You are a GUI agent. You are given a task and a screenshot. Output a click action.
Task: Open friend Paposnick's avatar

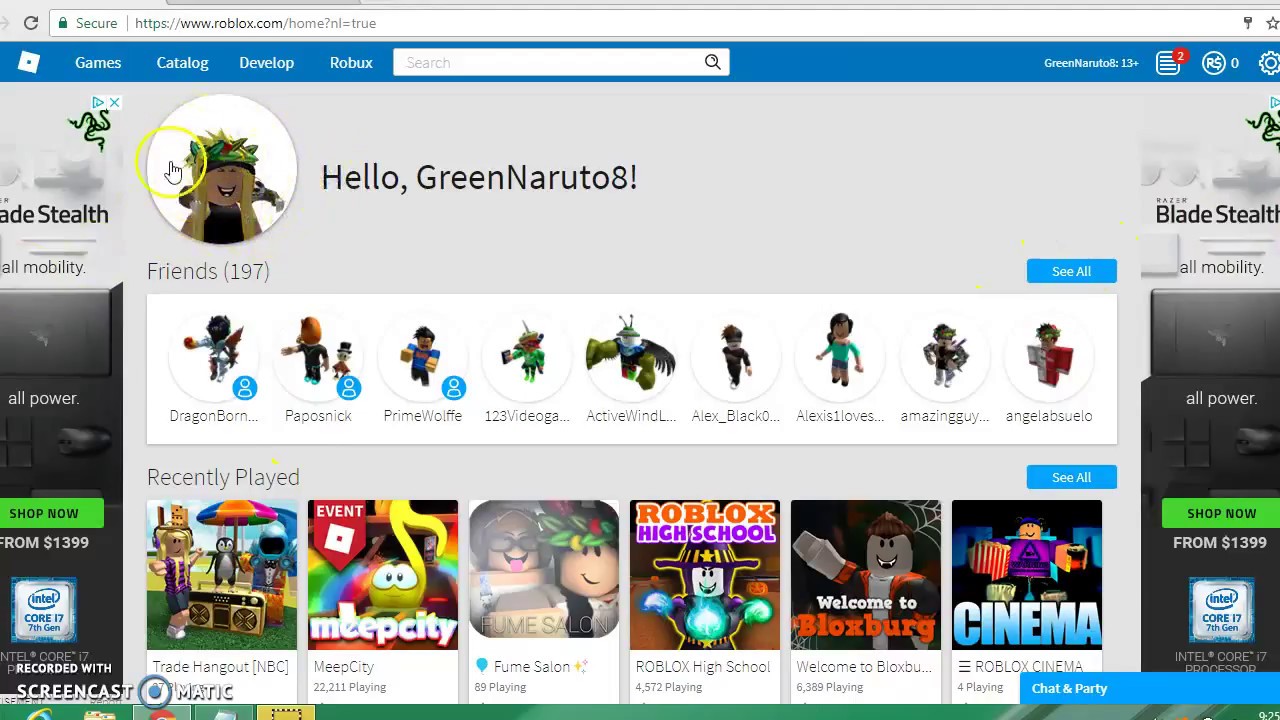tap(318, 356)
